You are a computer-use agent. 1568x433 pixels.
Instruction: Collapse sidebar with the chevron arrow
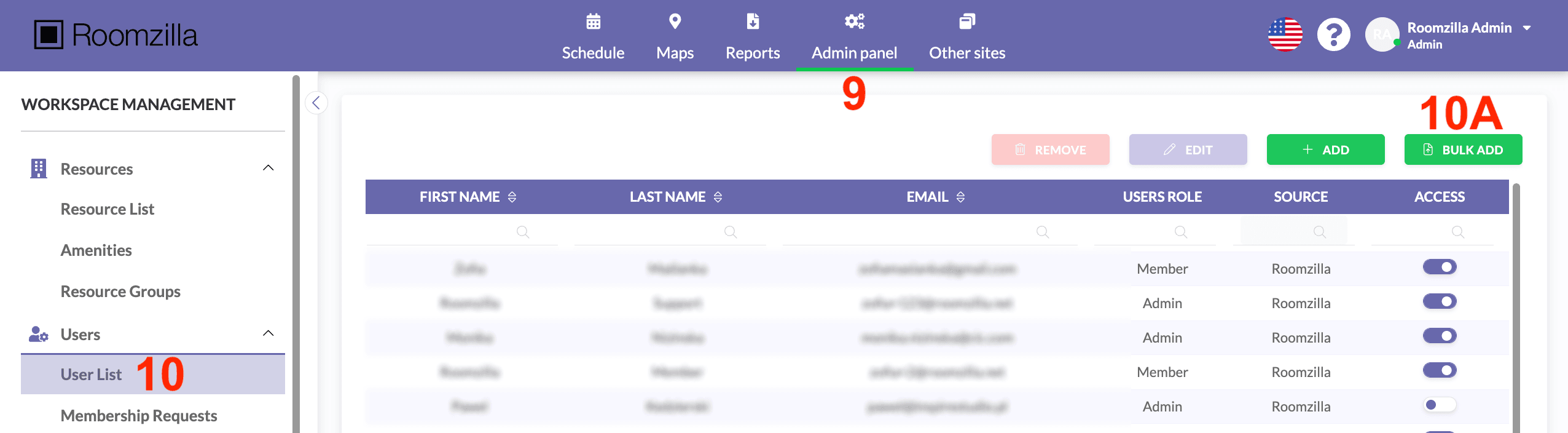[316, 103]
